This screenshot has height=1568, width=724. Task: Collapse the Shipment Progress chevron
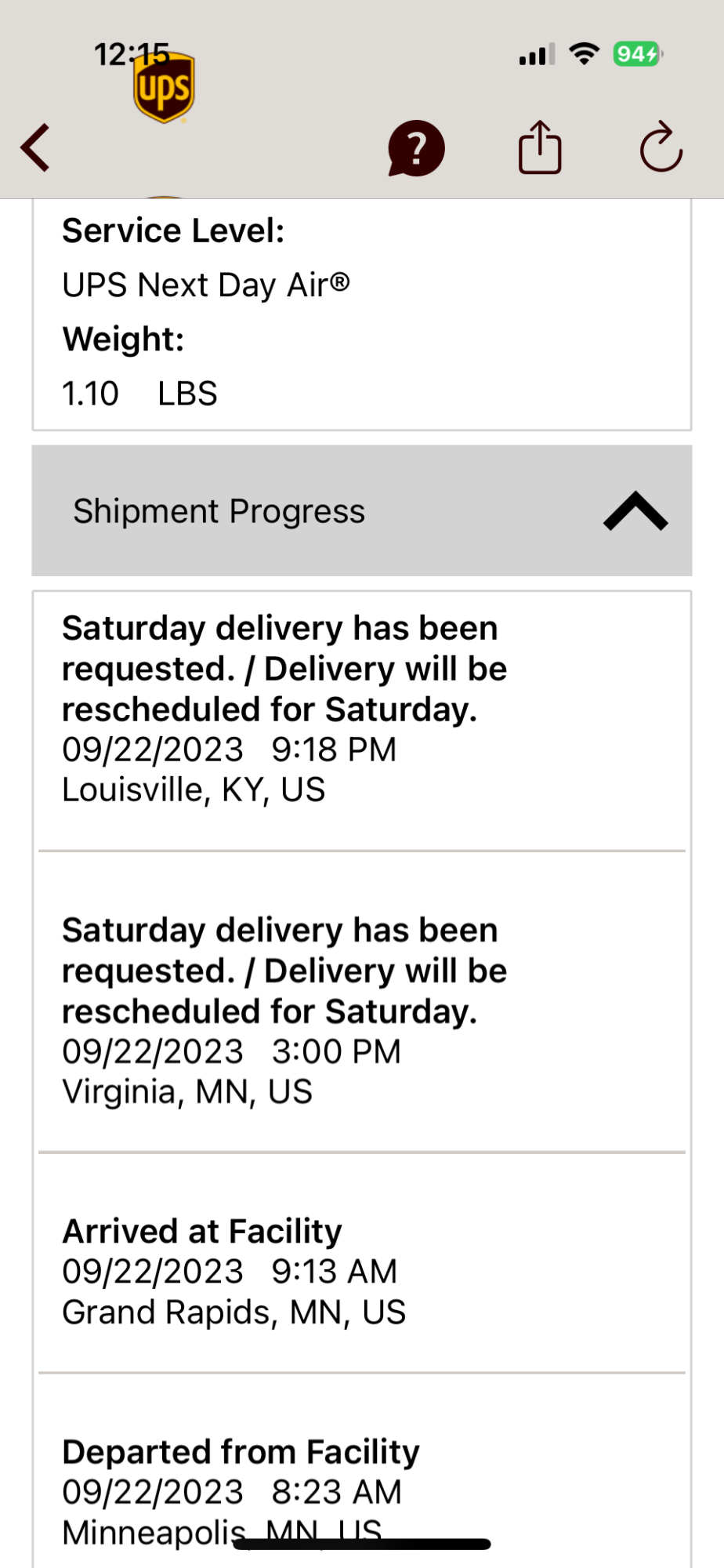(x=635, y=511)
